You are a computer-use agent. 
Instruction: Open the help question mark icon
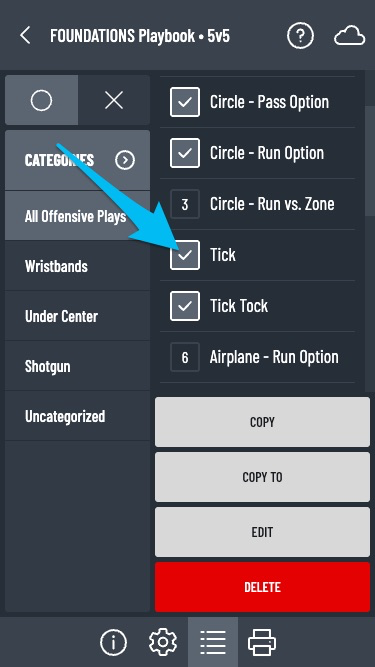click(x=300, y=36)
